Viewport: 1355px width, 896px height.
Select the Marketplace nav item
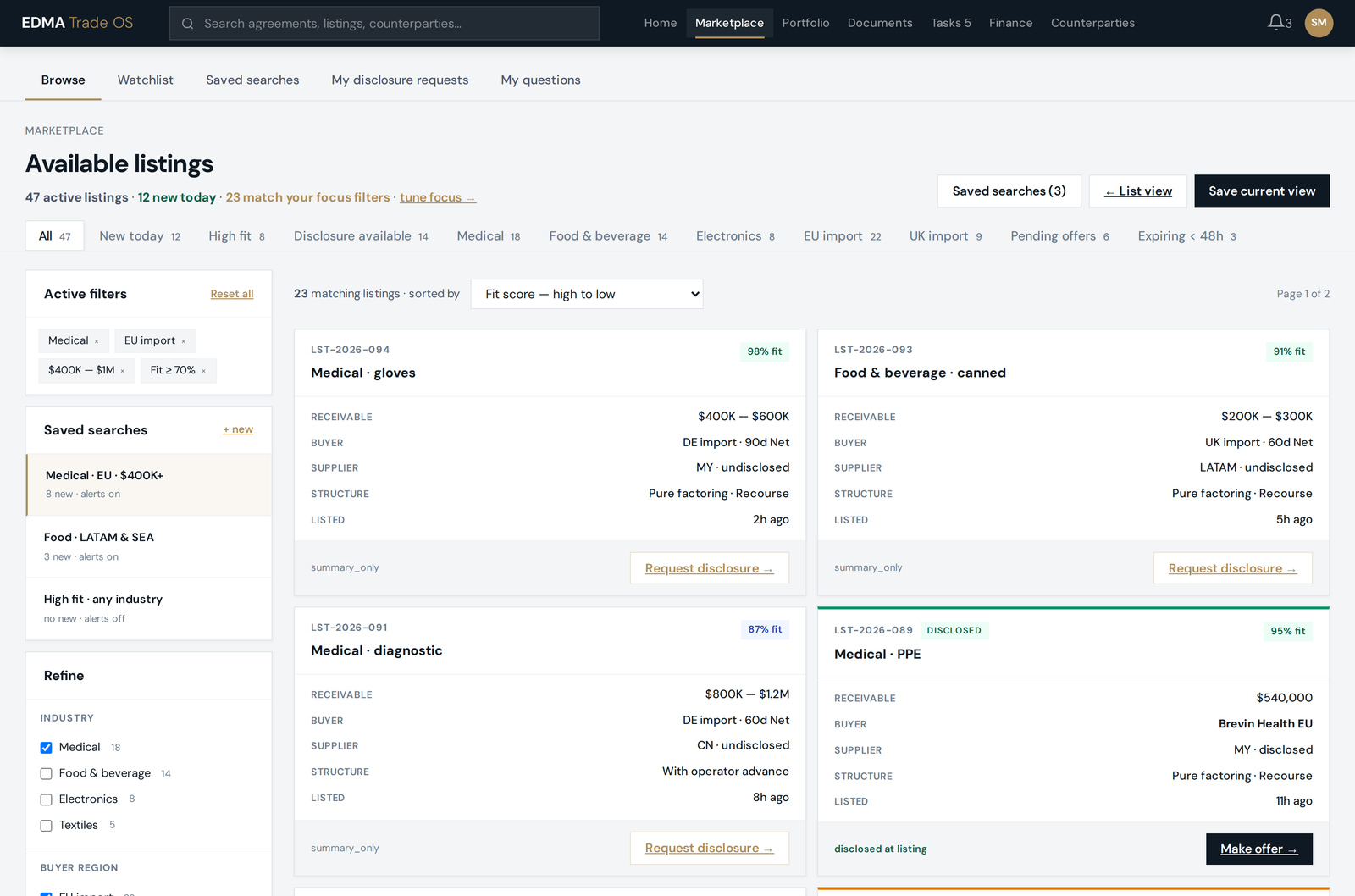[729, 23]
